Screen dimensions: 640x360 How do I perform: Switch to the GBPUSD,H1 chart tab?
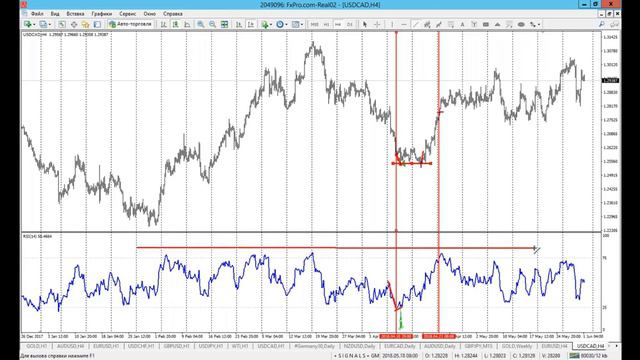(177, 346)
